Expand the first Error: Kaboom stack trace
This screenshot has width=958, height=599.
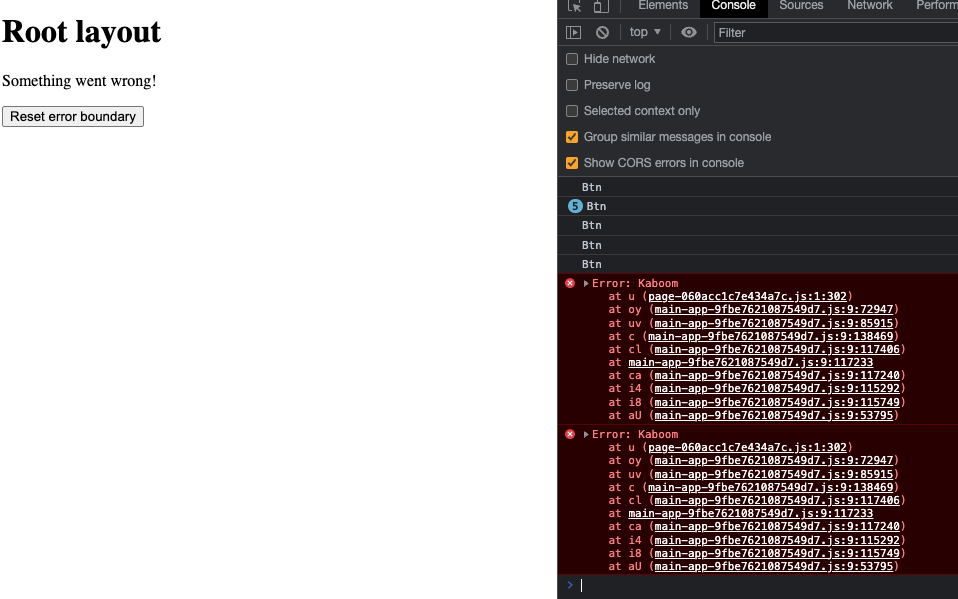pos(586,283)
